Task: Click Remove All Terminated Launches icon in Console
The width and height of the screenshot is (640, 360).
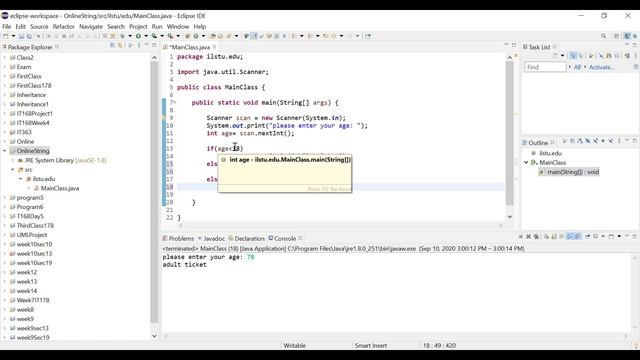Action: (536, 236)
